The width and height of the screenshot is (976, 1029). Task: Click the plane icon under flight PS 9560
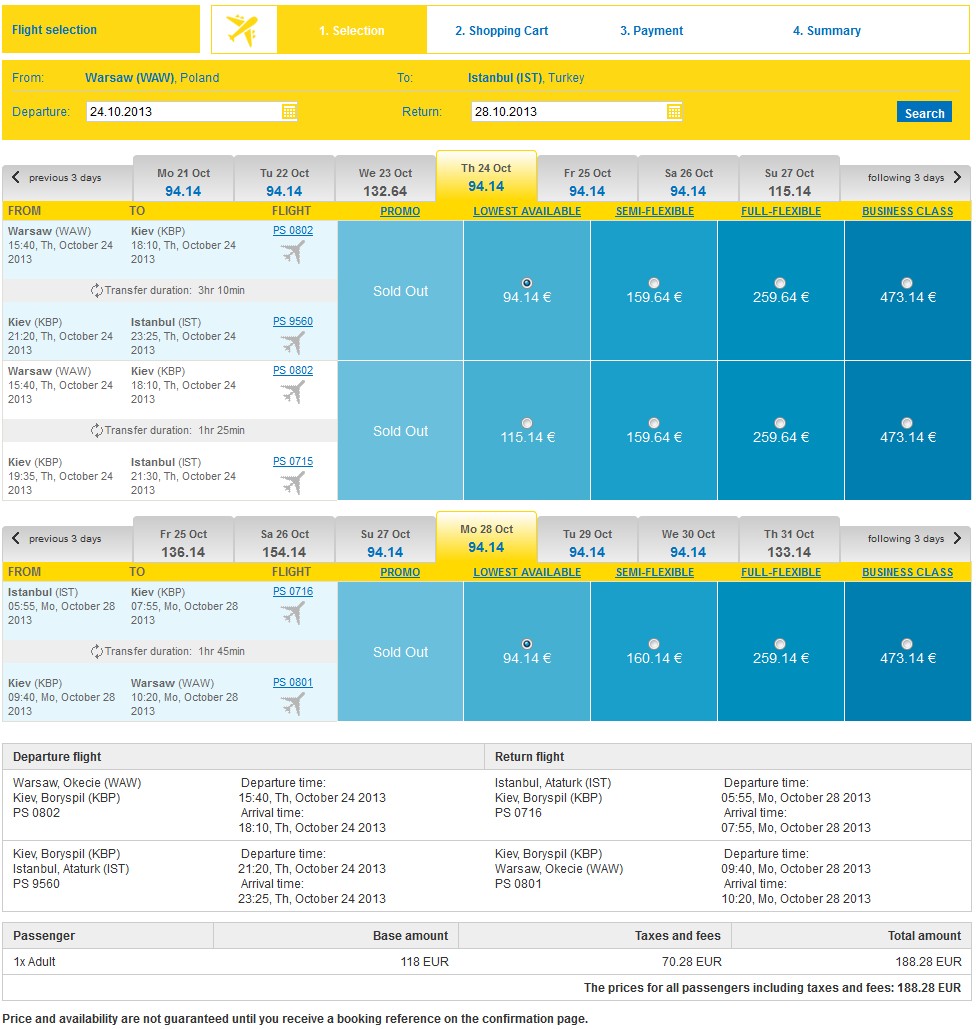(293, 343)
